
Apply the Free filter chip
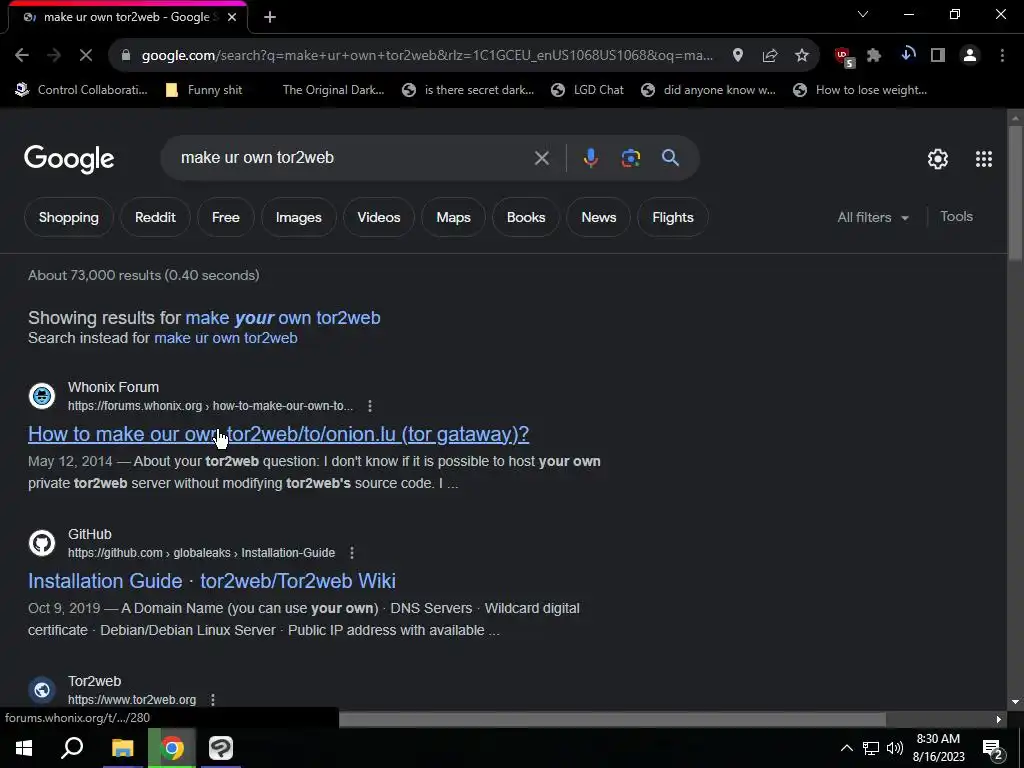pos(225,217)
